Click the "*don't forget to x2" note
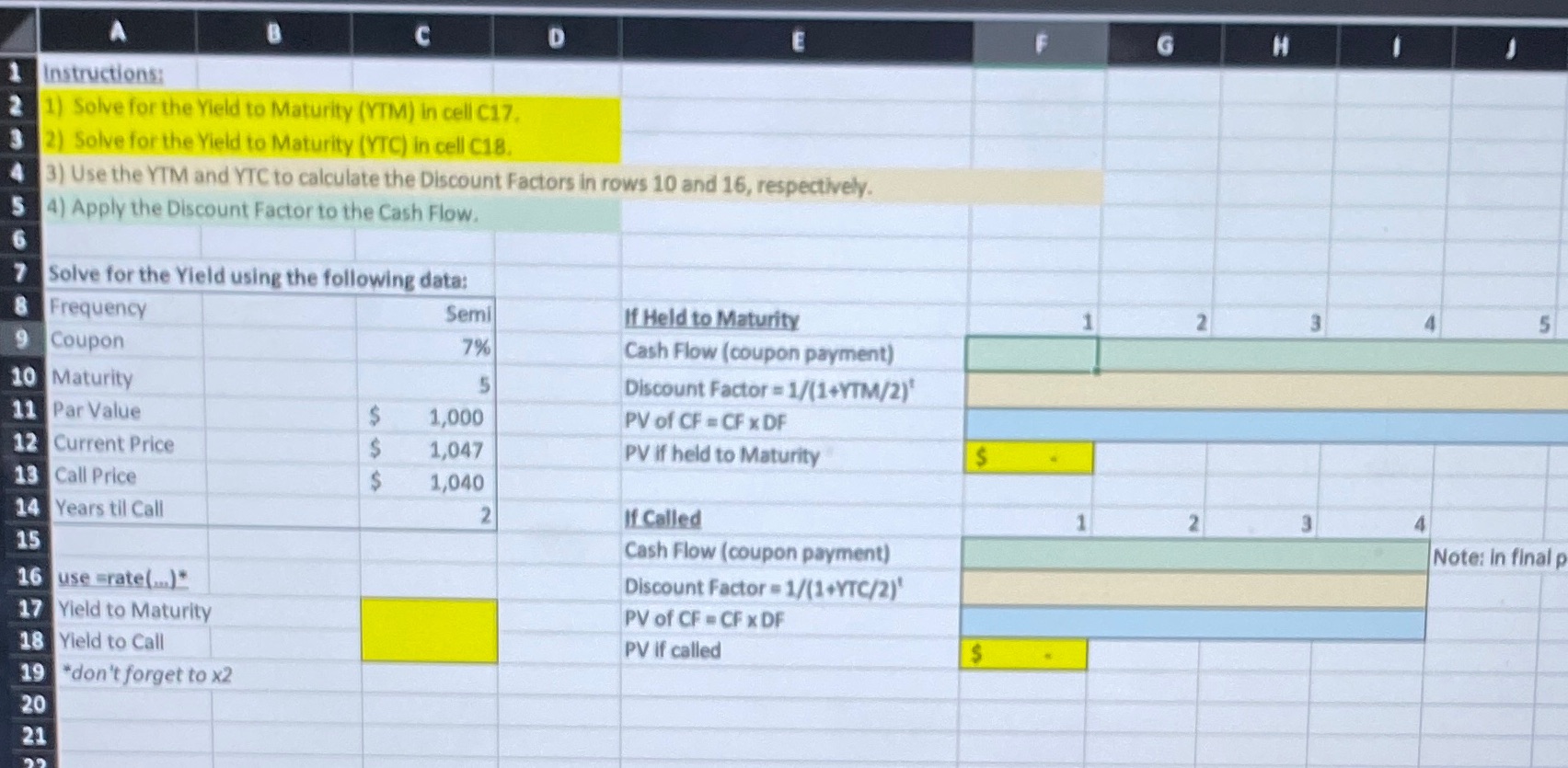 click(146, 674)
